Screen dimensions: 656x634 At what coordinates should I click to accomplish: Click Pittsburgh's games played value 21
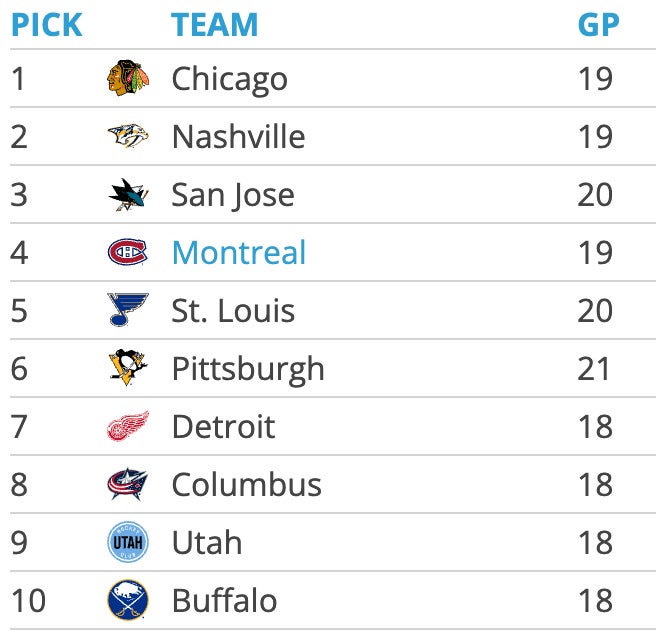click(595, 369)
